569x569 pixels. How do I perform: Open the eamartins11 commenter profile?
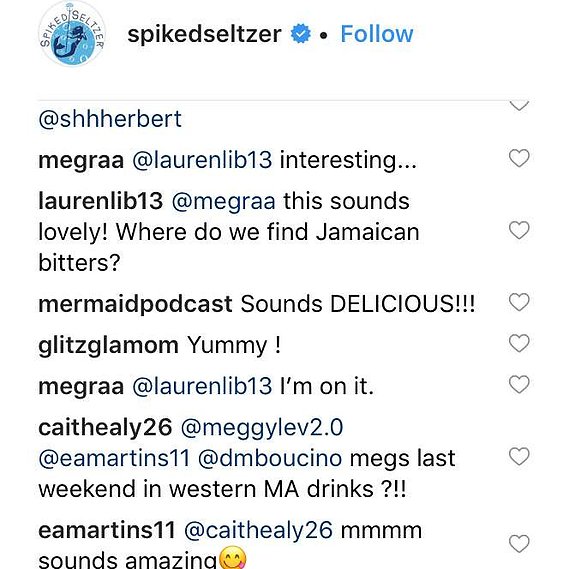(x=107, y=530)
